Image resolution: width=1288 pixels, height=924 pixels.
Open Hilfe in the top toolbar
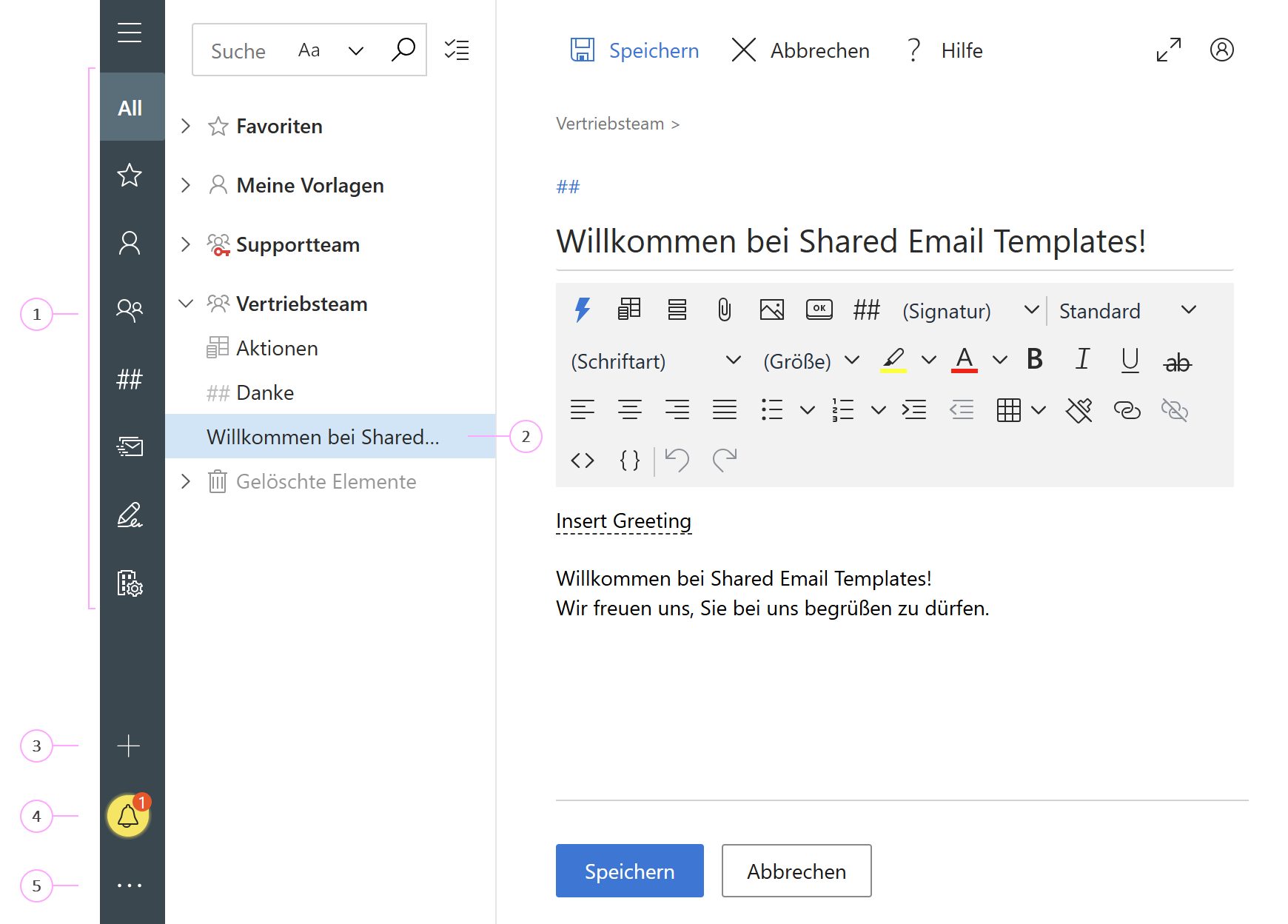945,50
